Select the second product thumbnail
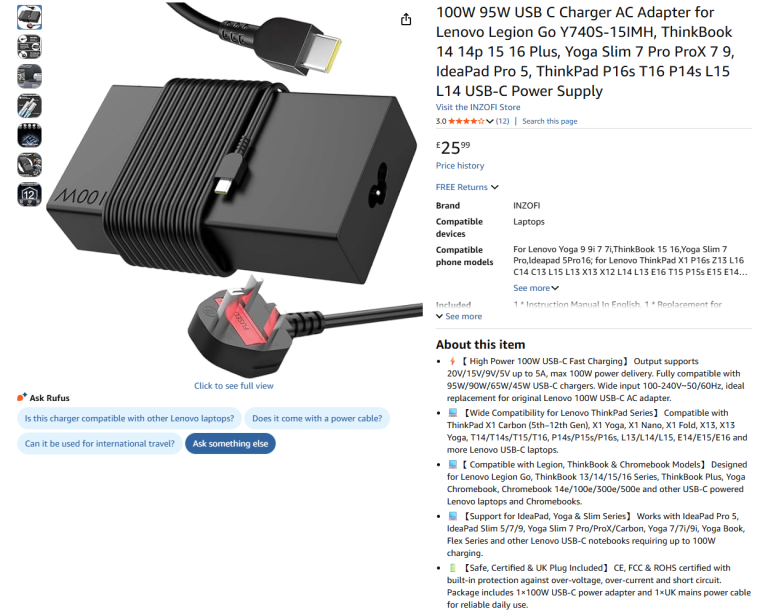768x612 pixels. pyautogui.click(x=29, y=47)
